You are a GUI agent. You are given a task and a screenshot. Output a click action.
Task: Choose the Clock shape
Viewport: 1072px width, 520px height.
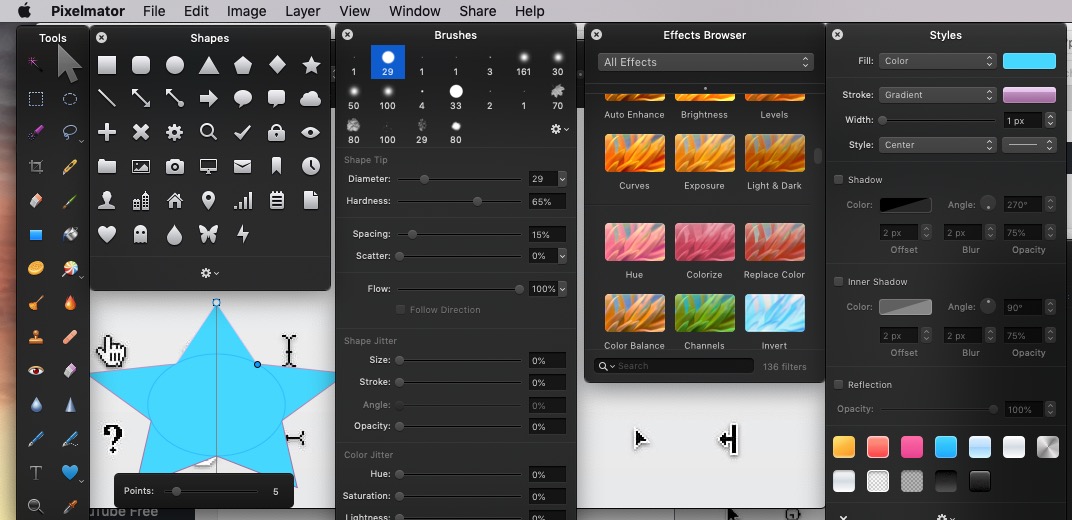pos(310,166)
